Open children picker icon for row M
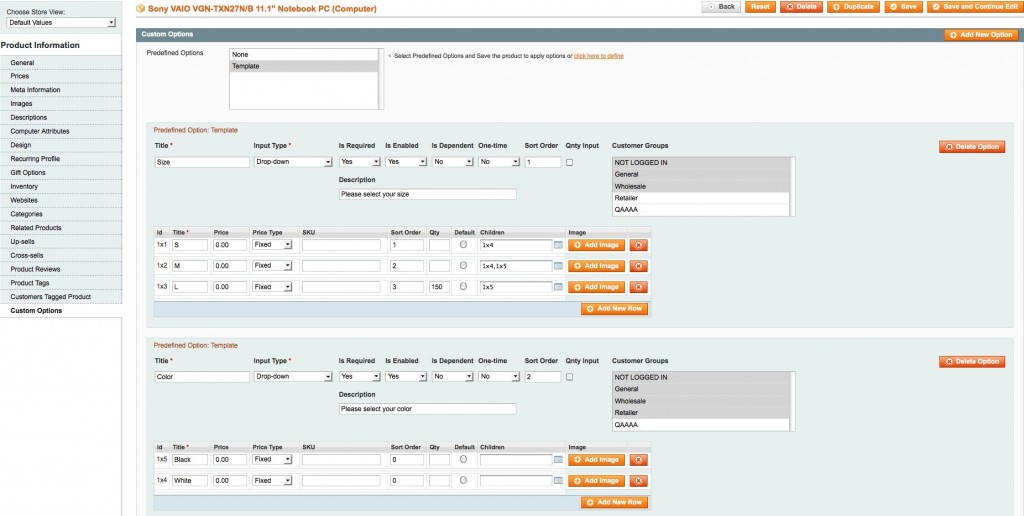This screenshot has height=516, width=1024. (558, 266)
